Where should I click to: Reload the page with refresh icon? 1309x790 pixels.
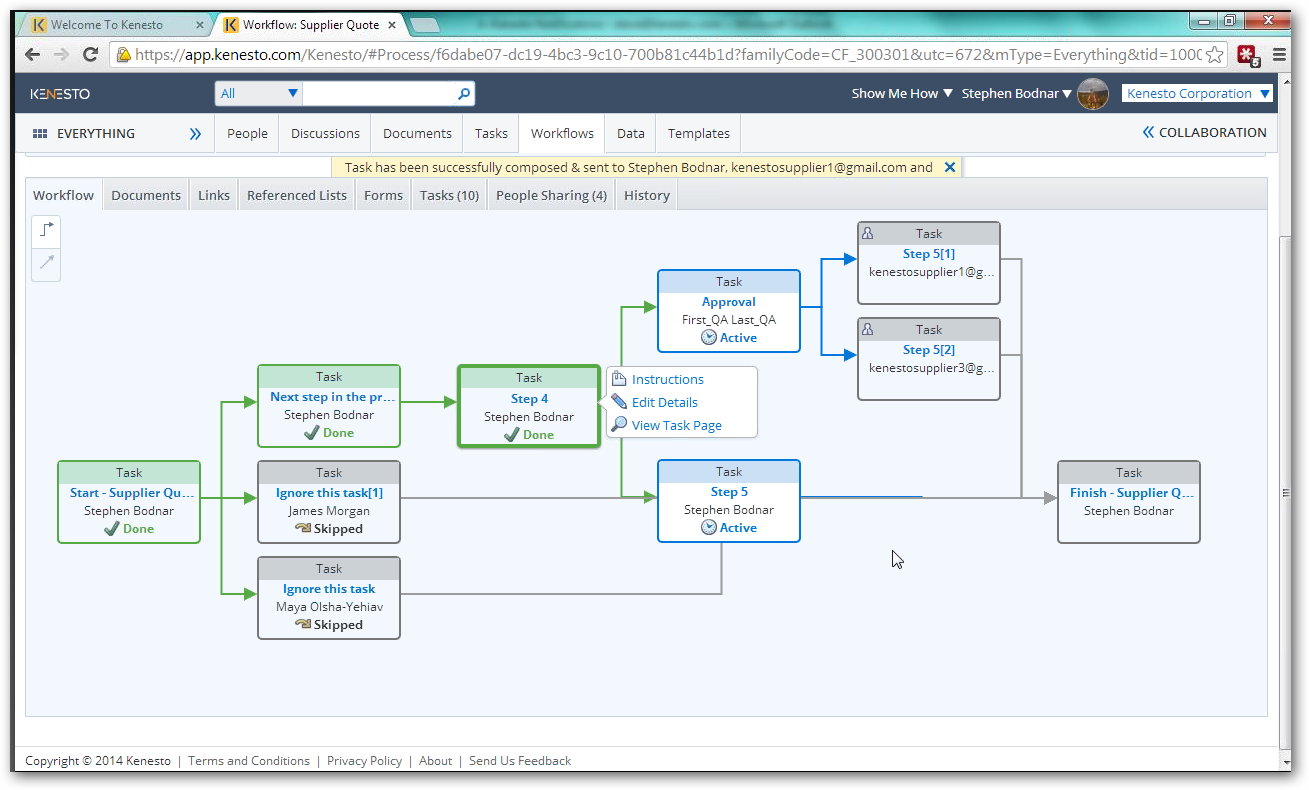[91, 54]
